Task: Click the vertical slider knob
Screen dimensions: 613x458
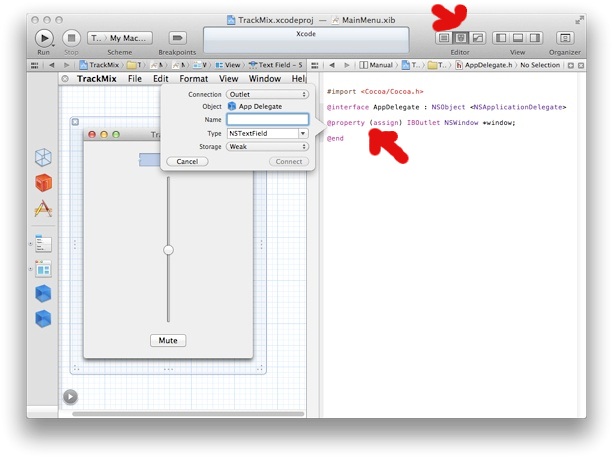Action: coord(168,250)
